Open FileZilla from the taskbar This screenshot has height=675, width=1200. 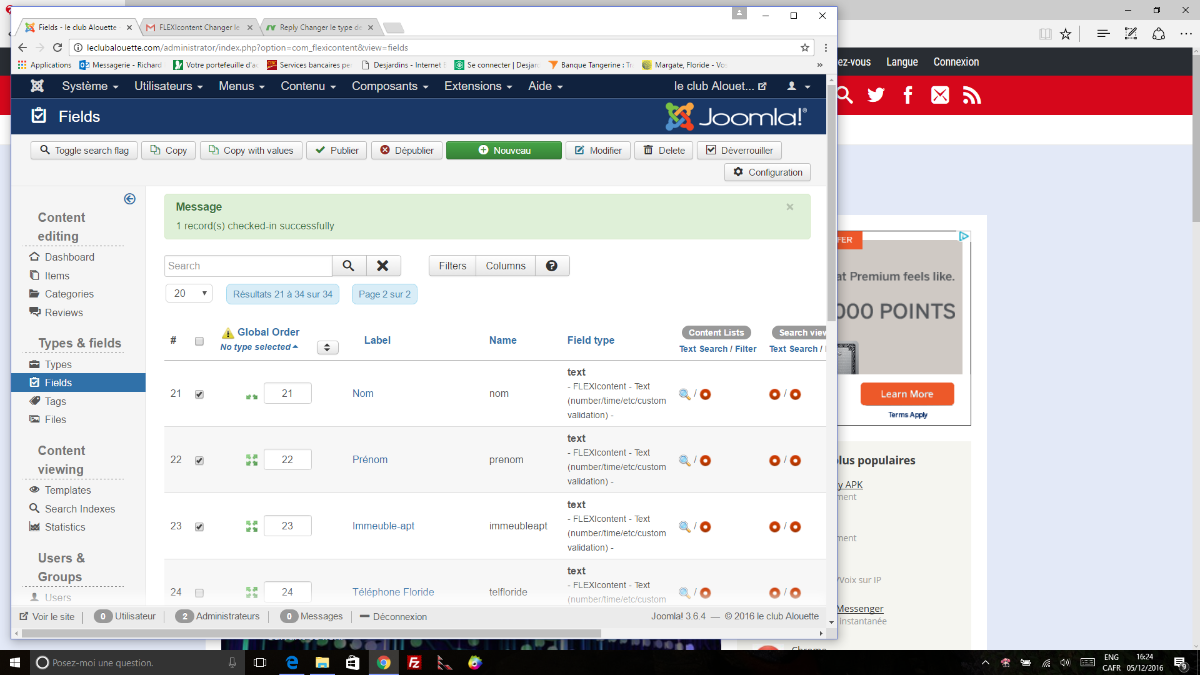click(414, 662)
